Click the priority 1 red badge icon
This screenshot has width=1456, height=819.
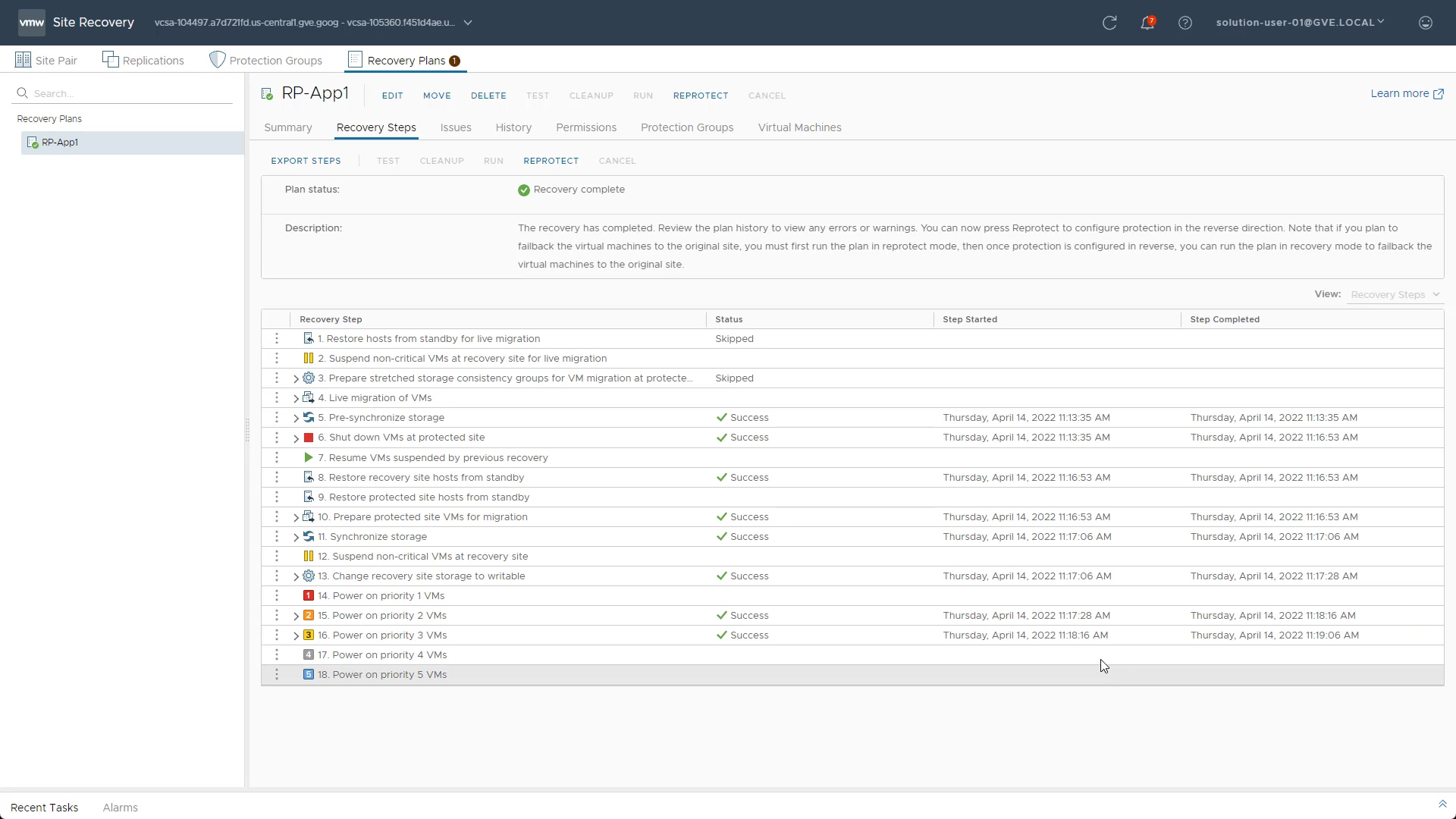[x=309, y=595]
